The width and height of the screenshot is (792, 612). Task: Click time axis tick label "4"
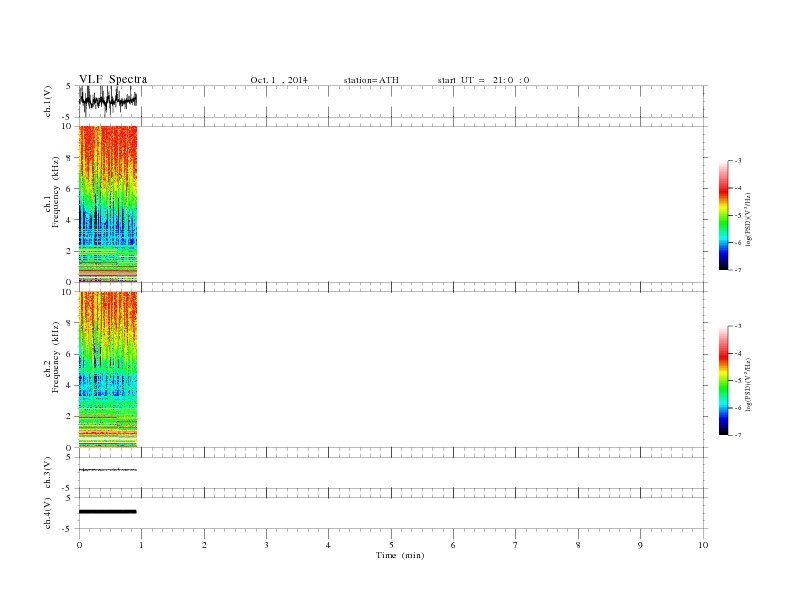(328, 545)
